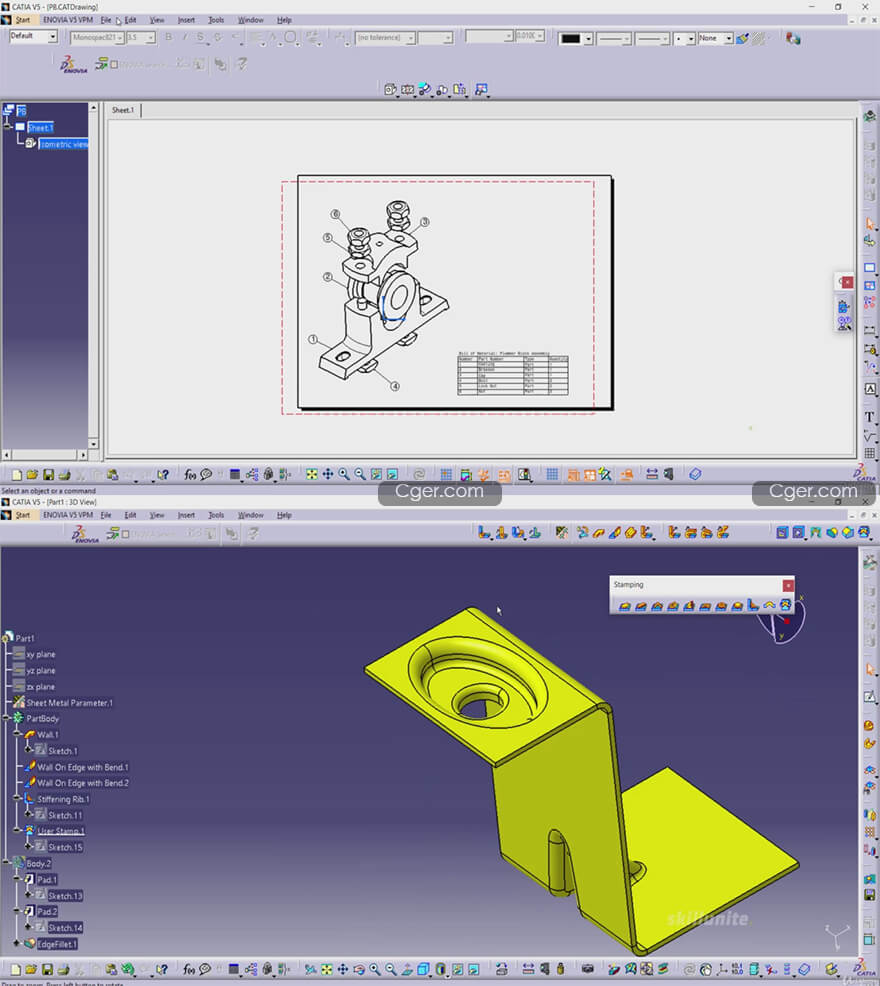Screen dimensions: 880x986
Task: Click first stamp icon in Stamping toolbar
Action: tap(625, 606)
